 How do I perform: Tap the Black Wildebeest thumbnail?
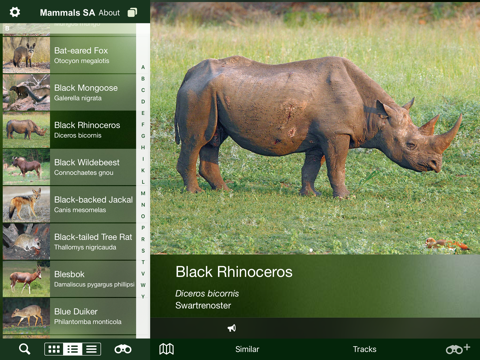point(27,167)
